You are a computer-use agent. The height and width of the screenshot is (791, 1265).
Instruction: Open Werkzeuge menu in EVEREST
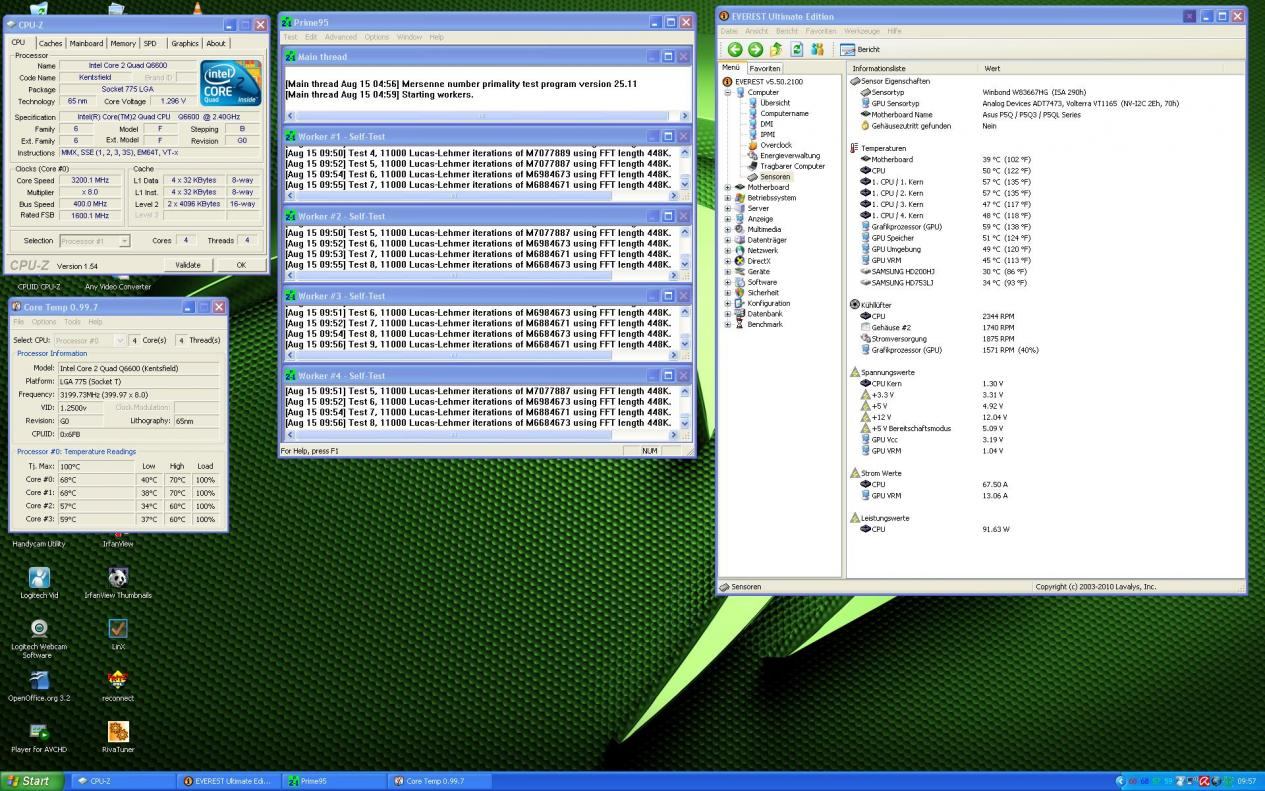(x=862, y=31)
